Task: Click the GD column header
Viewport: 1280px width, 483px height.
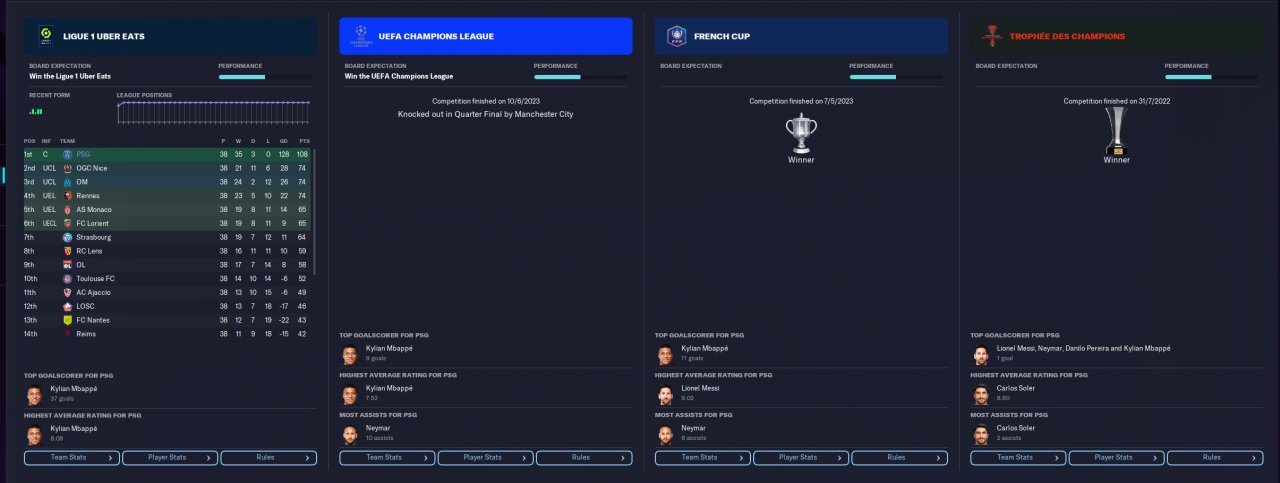Action: point(285,141)
